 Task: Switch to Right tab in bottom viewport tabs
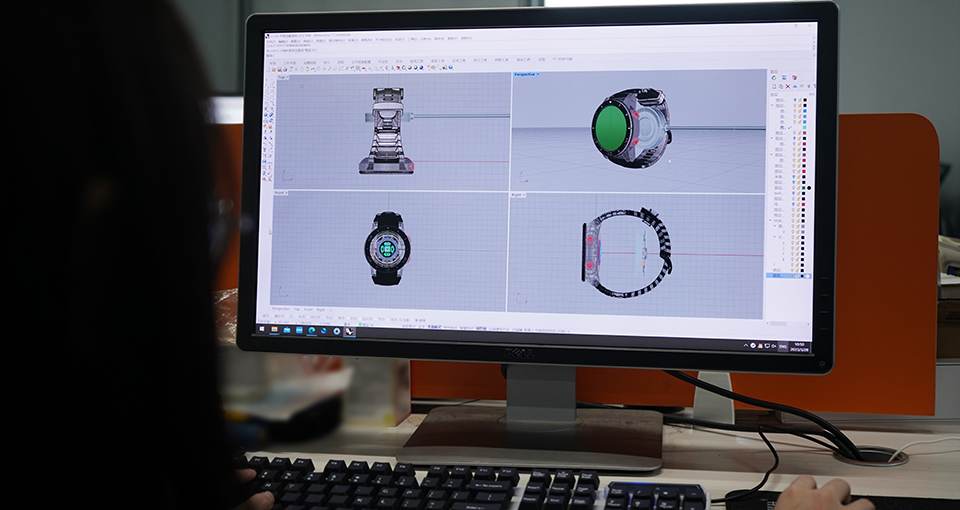[x=321, y=309]
